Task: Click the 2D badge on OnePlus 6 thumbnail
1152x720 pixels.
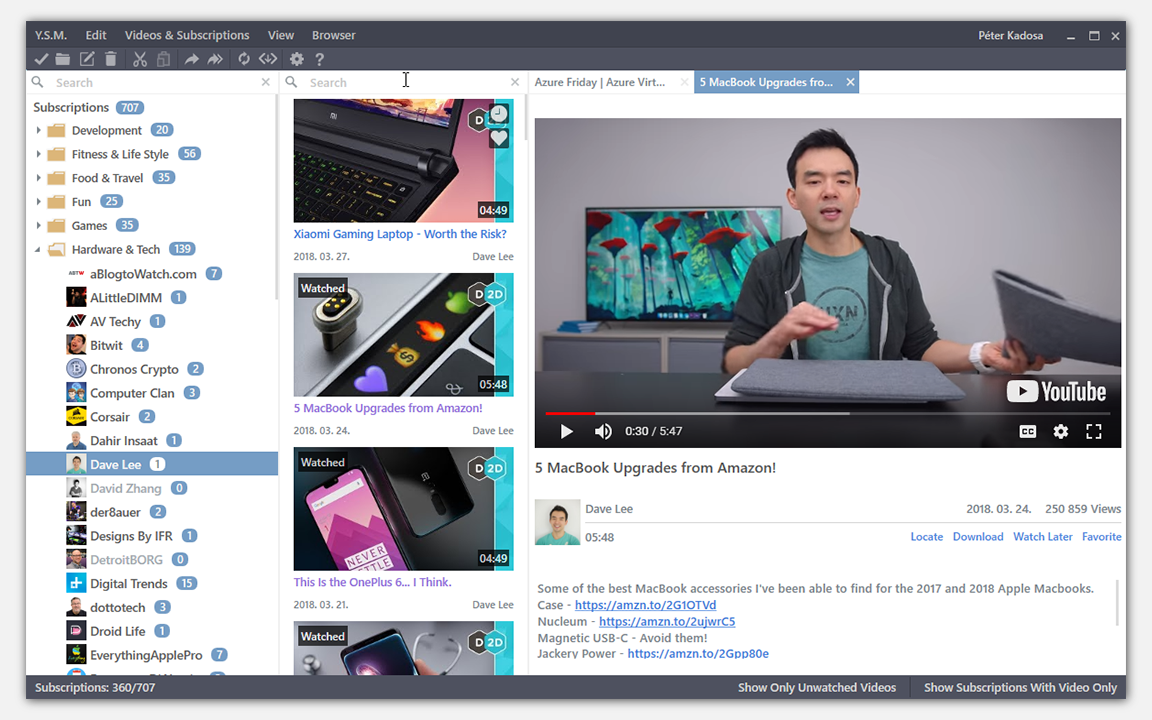Action: click(x=496, y=468)
